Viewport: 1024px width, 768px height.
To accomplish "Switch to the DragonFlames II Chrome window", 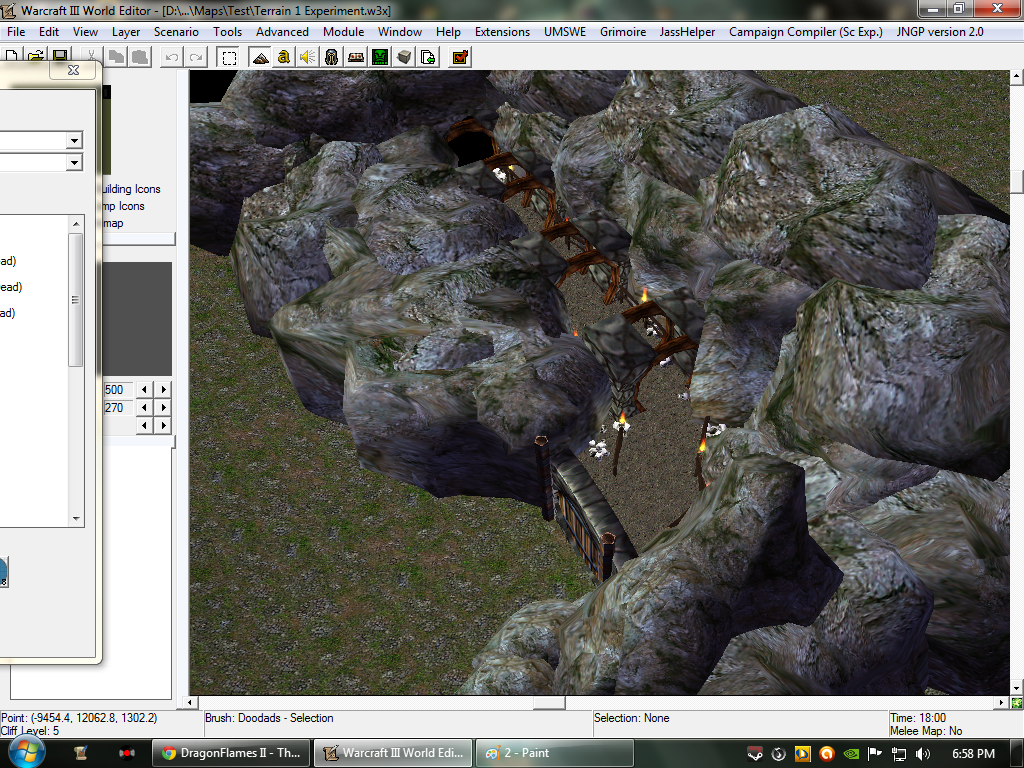I will 231,753.
